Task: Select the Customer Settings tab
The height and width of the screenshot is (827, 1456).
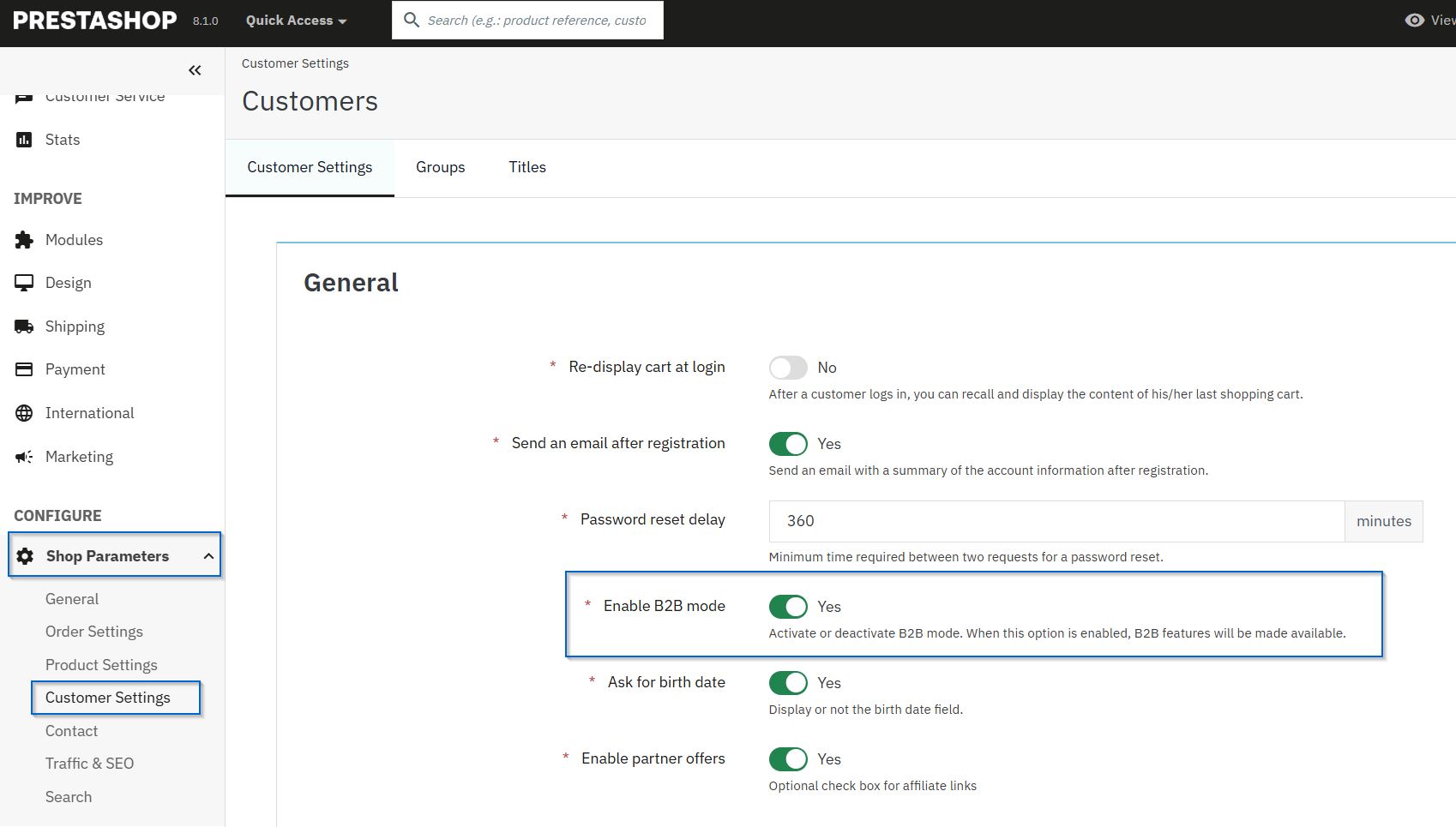Action: 310,167
